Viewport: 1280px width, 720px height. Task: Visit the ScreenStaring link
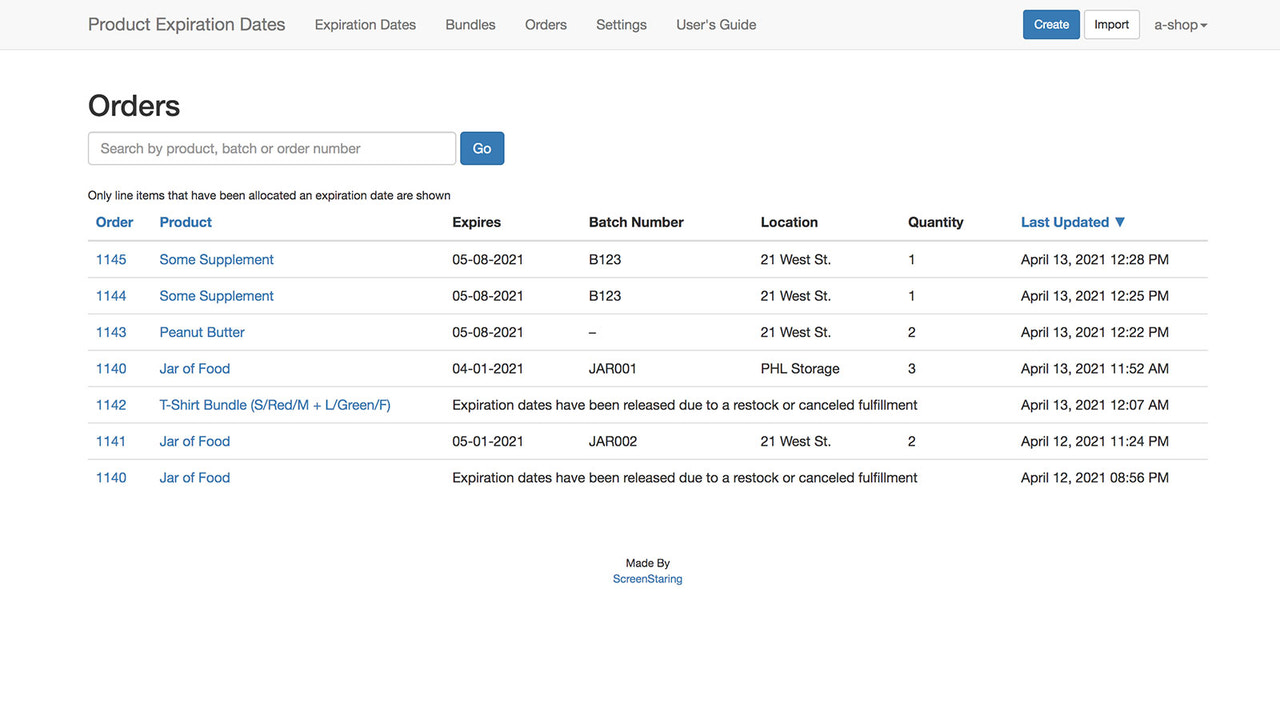click(647, 578)
